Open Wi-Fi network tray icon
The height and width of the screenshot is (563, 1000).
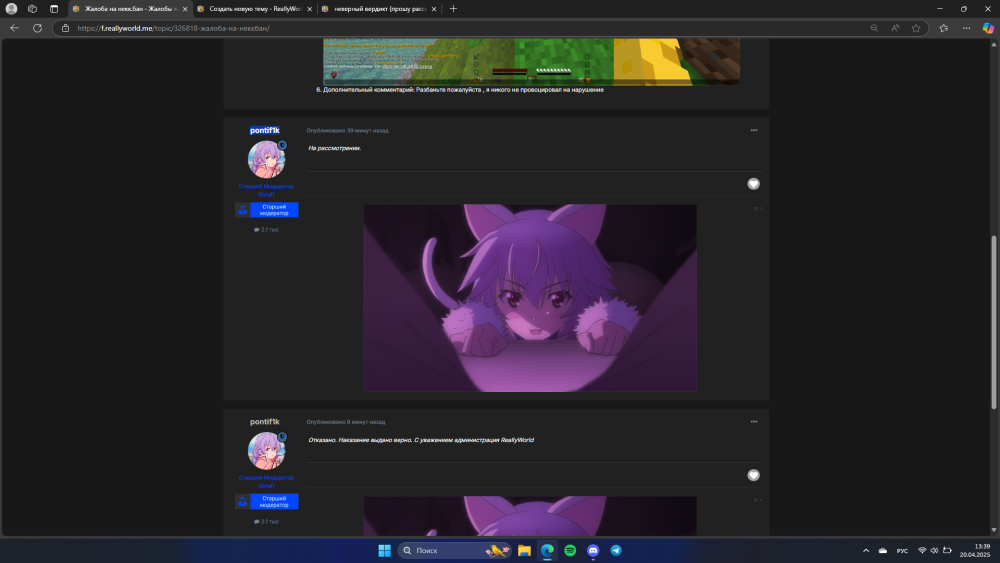pyautogui.click(x=922, y=550)
